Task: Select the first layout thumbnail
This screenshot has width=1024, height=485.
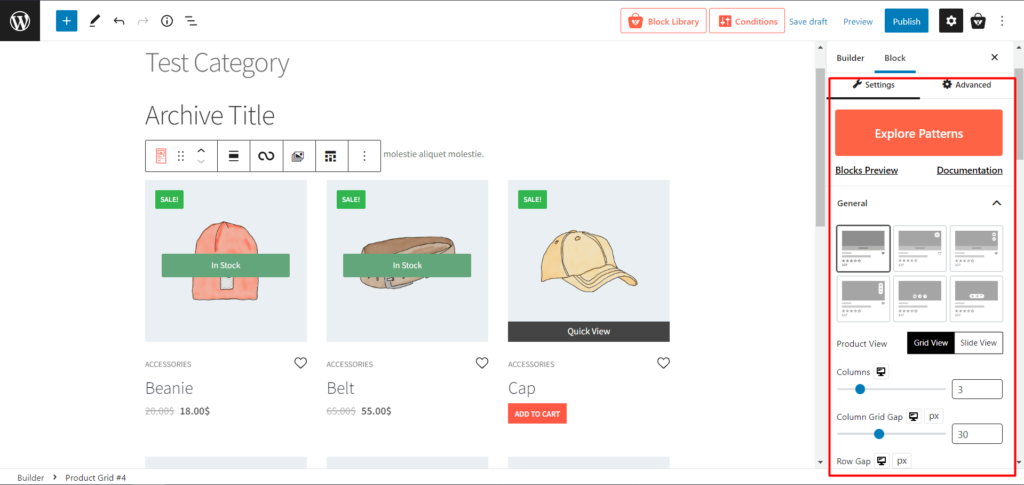Action: click(863, 249)
